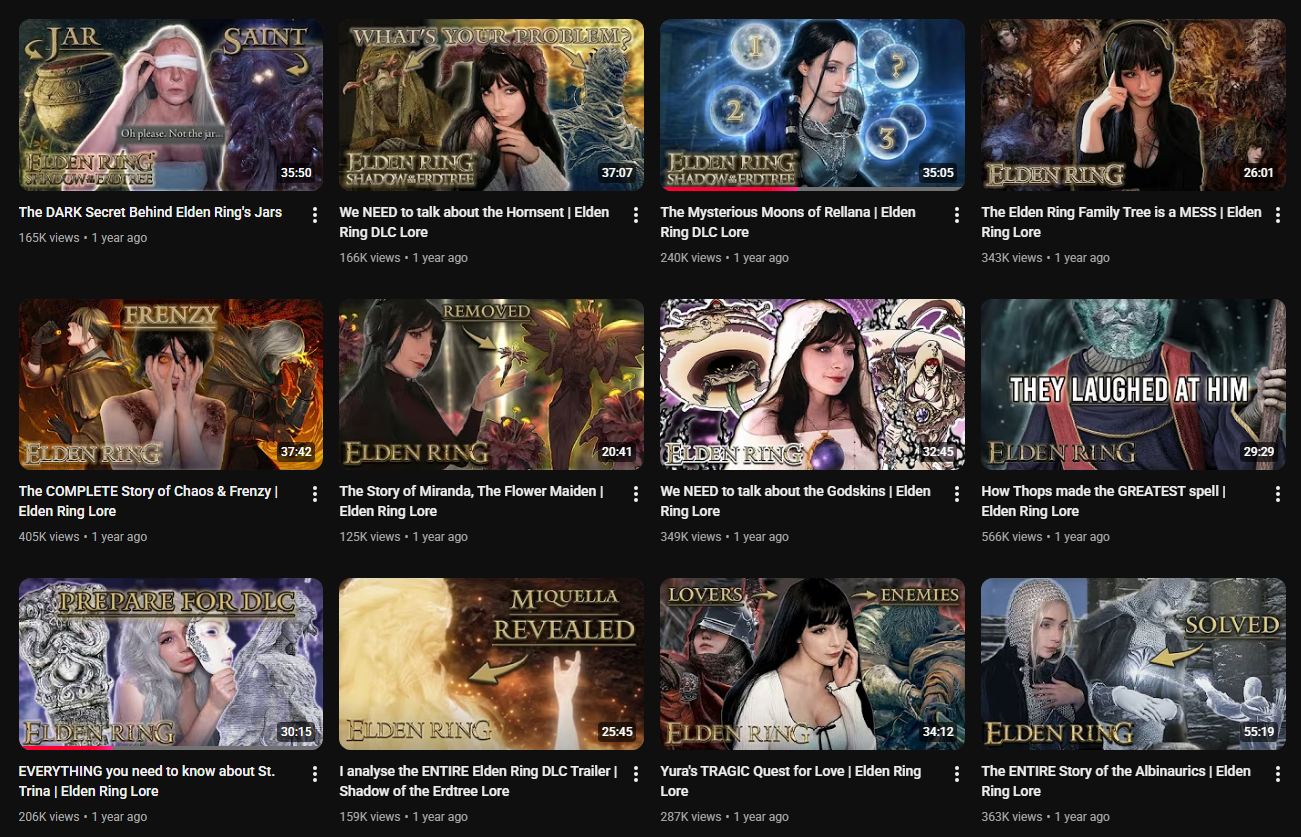Select the "240K views" text
Viewport: 1301px width, 837px height.
pos(691,258)
